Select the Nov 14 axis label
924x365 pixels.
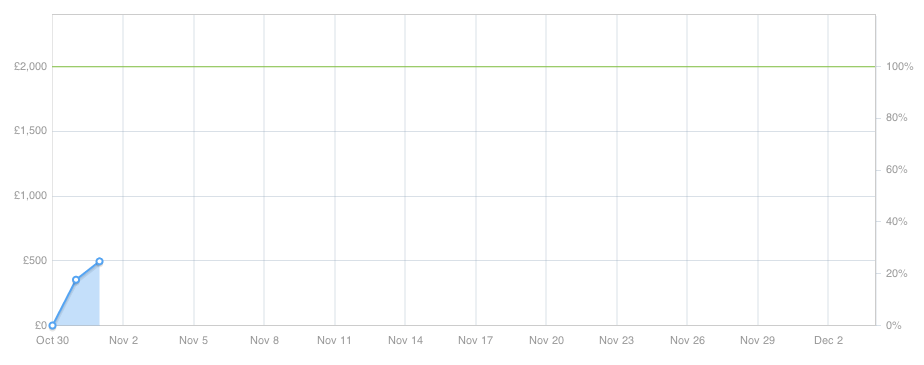[405, 340]
